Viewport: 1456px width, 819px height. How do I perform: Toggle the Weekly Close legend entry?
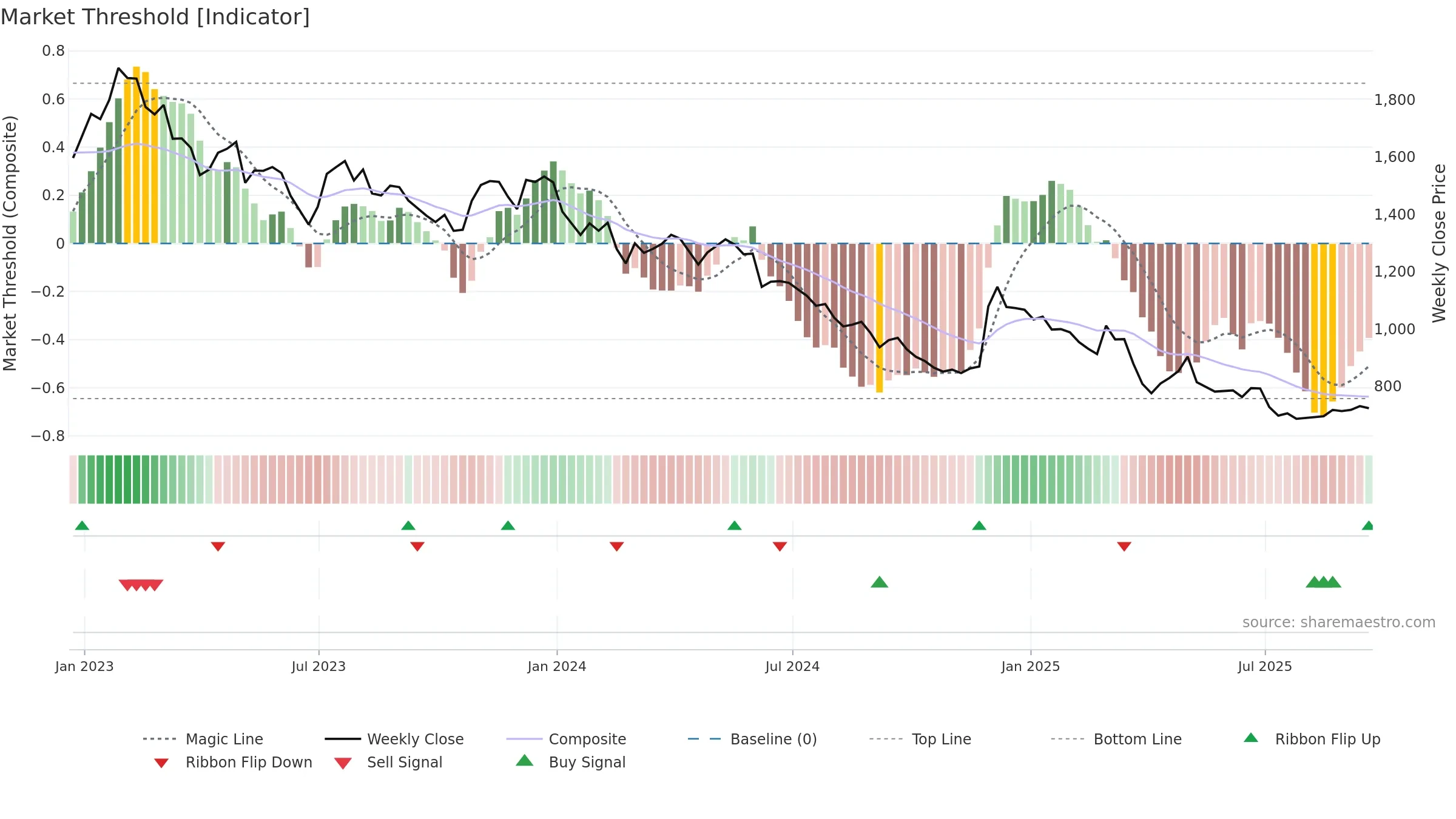point(394,739)
